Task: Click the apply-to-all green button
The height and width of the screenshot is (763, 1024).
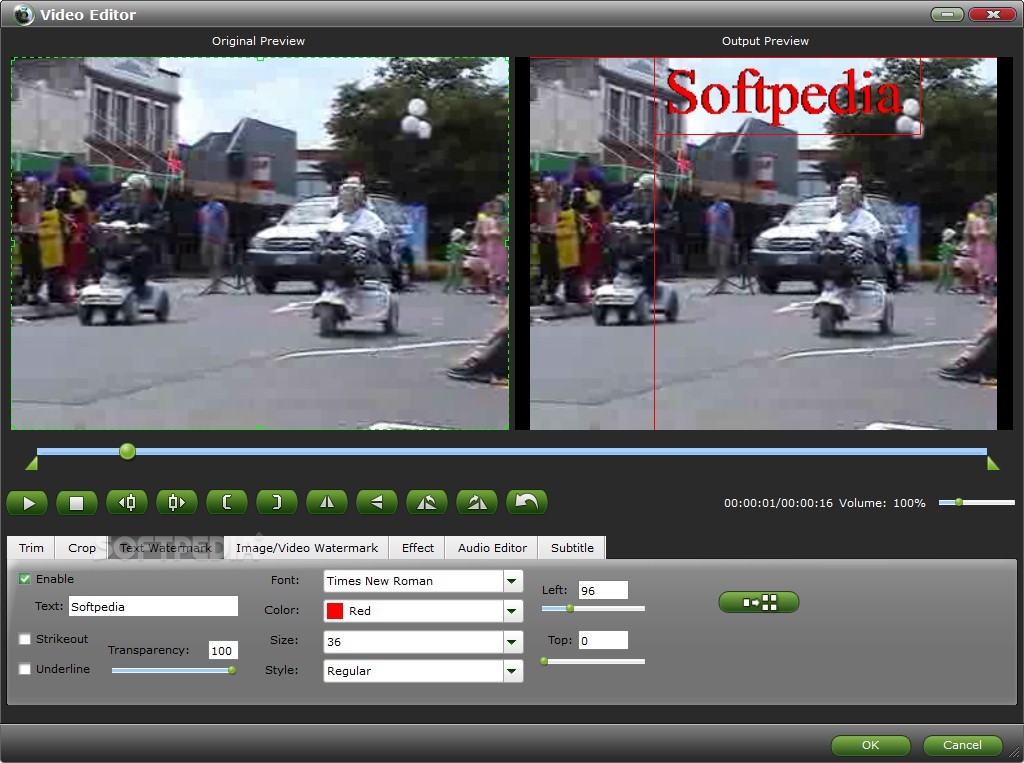Action: [759, 602]
